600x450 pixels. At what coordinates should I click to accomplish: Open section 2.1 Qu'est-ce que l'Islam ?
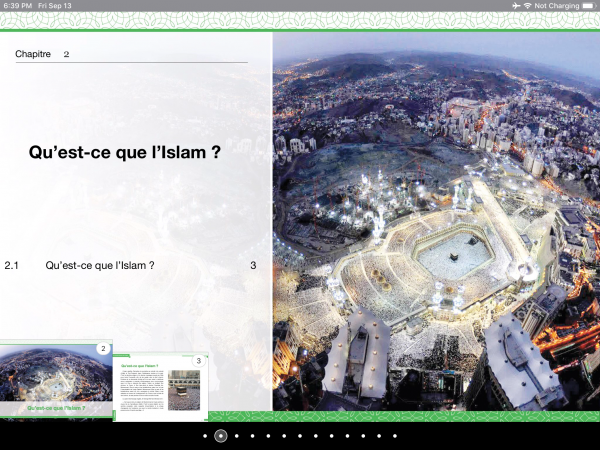(100, 265)
